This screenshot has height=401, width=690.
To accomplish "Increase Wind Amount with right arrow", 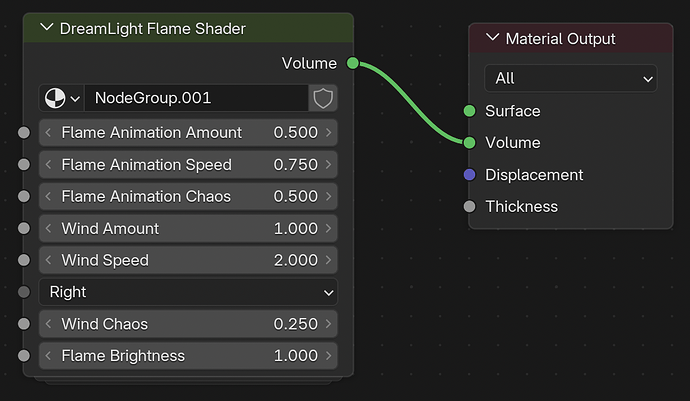I will click(x=328, y=228).
